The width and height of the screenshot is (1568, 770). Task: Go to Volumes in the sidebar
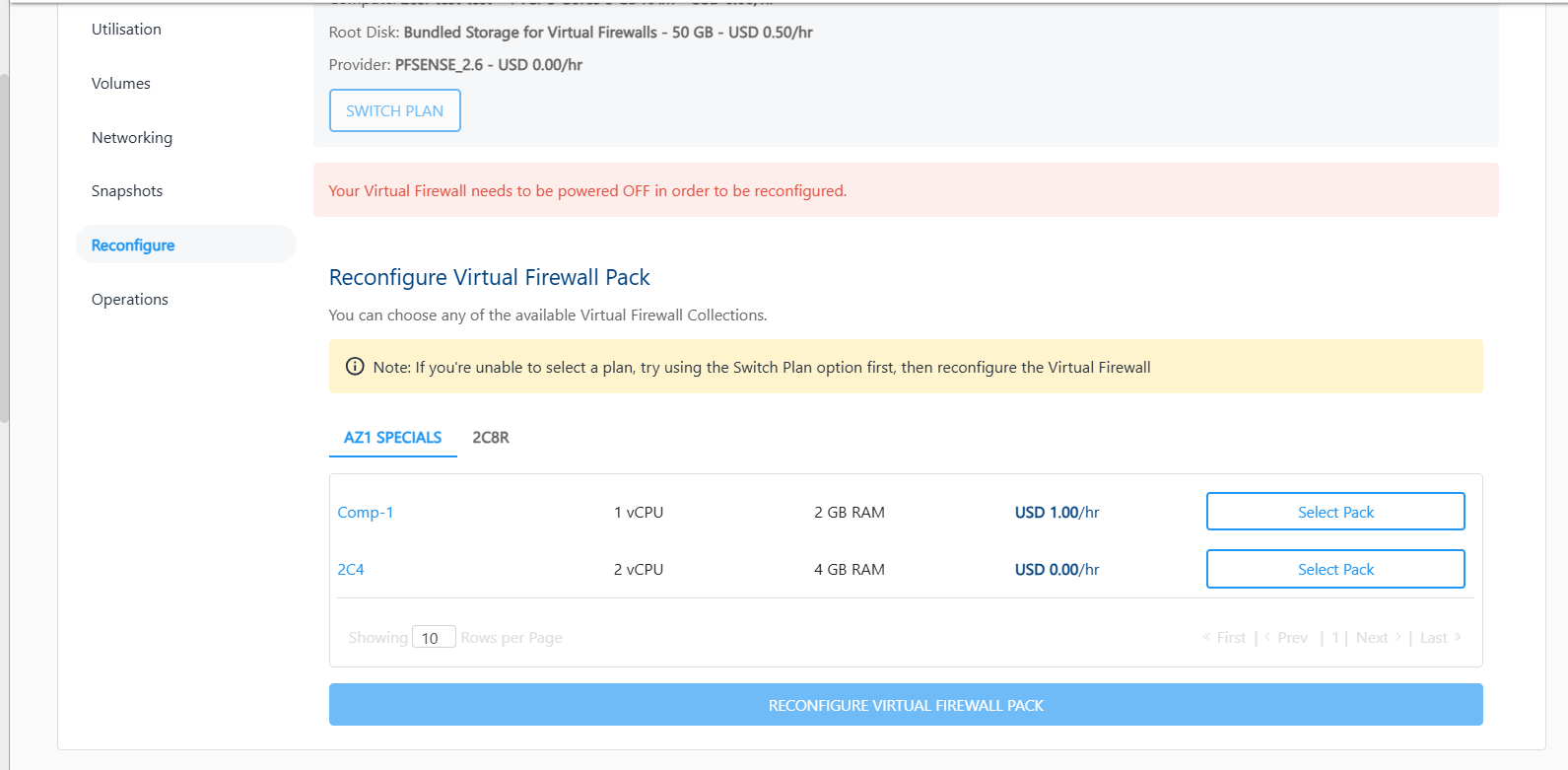tap(121, 84)
